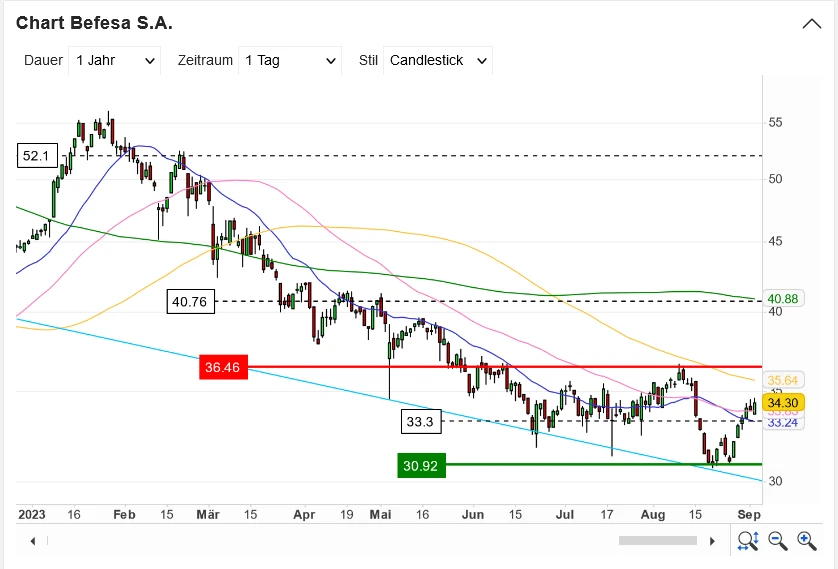Image resolution: width=838 pixels, height=569 pixels.
Task: Zoom out using the minus magnifier
Action: [777, 541]
